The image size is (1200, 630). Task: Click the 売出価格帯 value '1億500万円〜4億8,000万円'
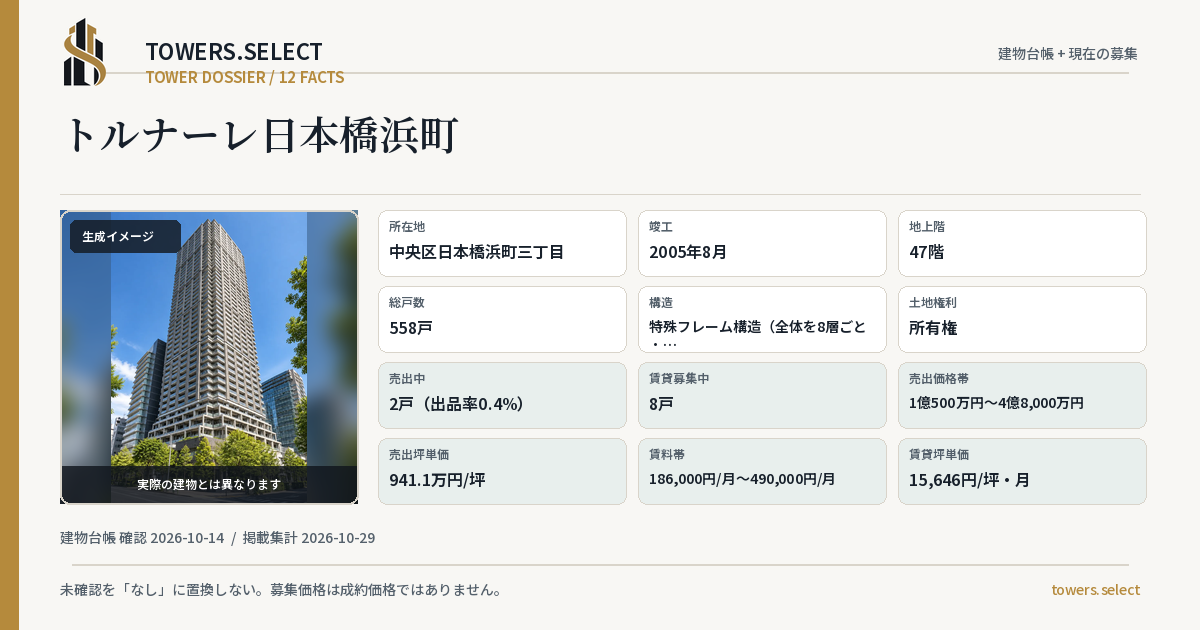996,403
